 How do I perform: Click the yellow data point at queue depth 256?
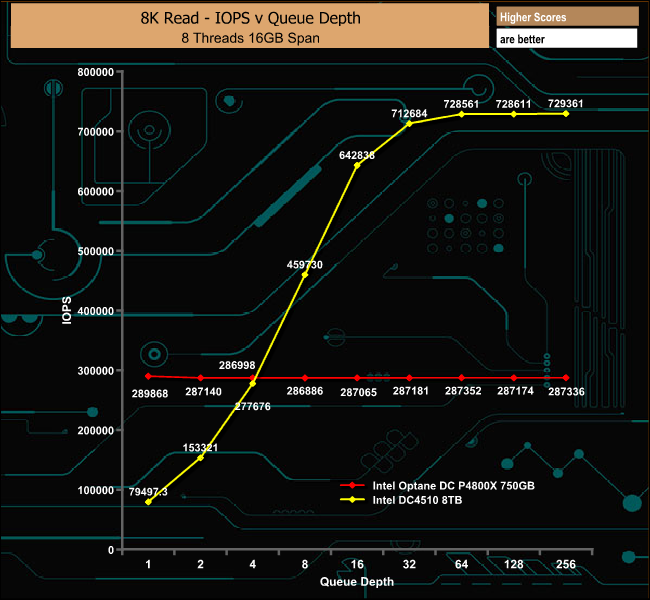(566, 114)
